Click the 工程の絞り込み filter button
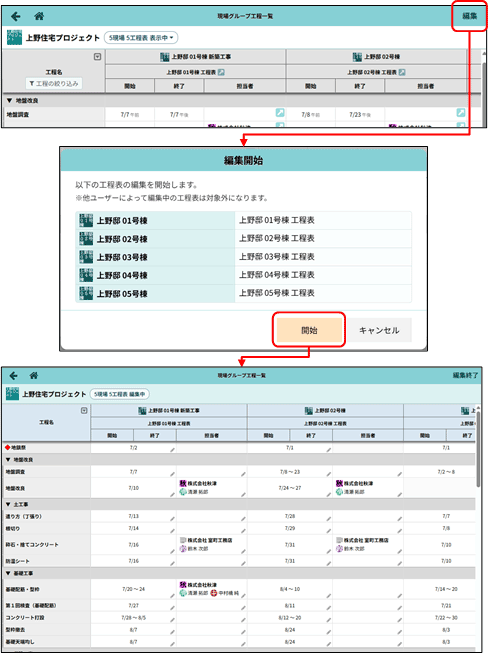Screen dimensions: 488x653 pyautogui.click(x=54, y=84)
